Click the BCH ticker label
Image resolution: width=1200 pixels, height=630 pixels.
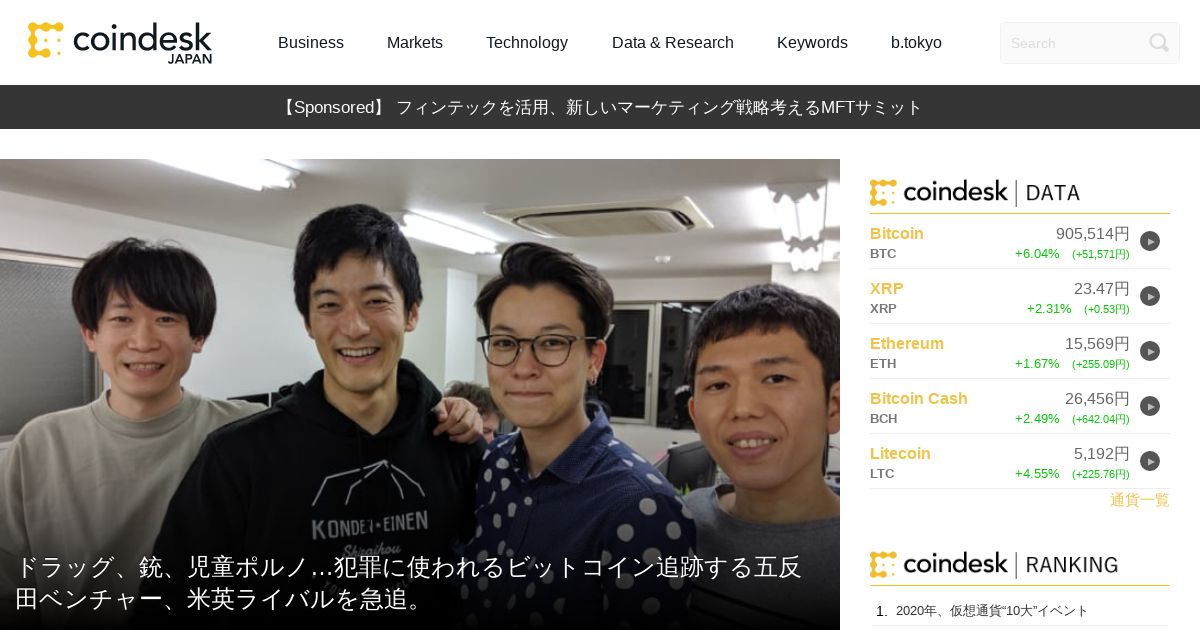coord(884,419)
